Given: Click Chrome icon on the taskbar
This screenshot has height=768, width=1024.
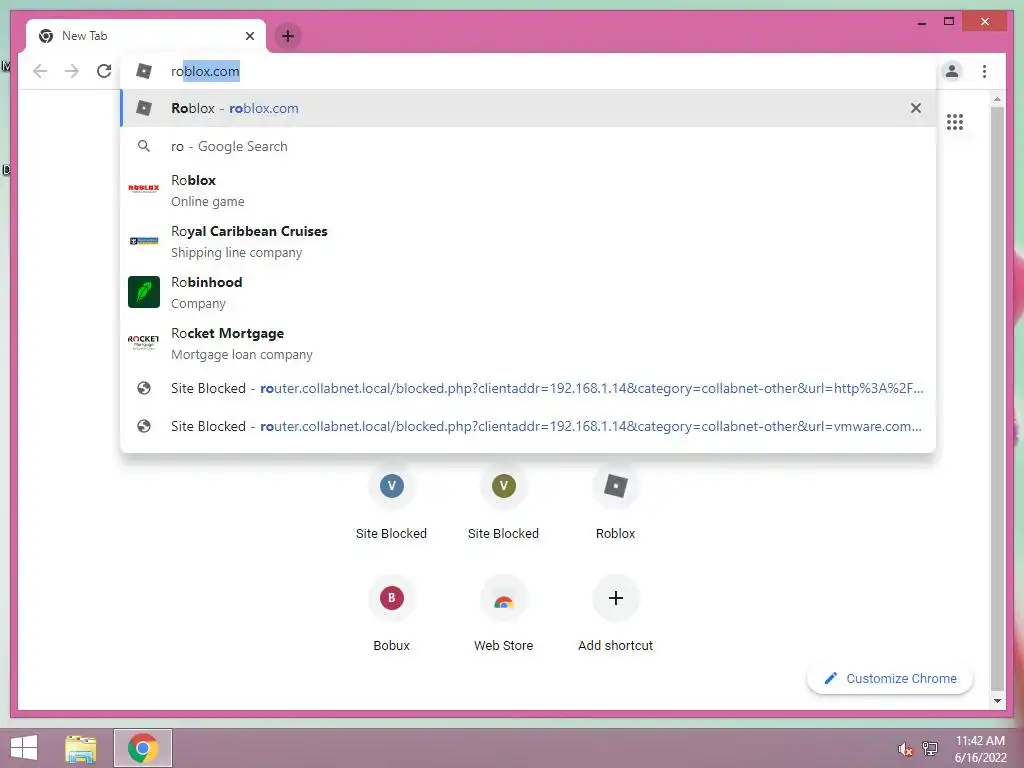Looking at the screenshot, I should point(143,748).
